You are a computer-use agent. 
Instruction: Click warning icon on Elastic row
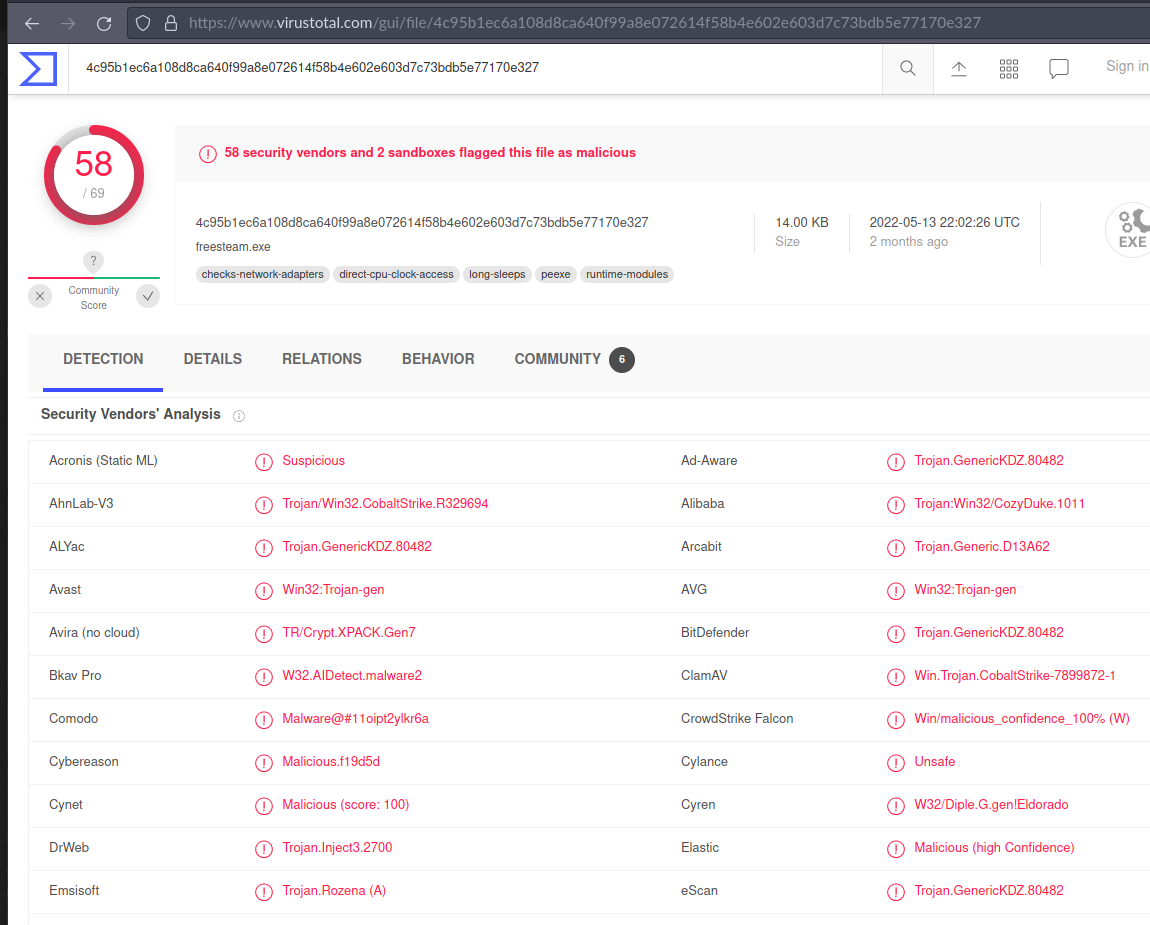(x=896, y=849)
